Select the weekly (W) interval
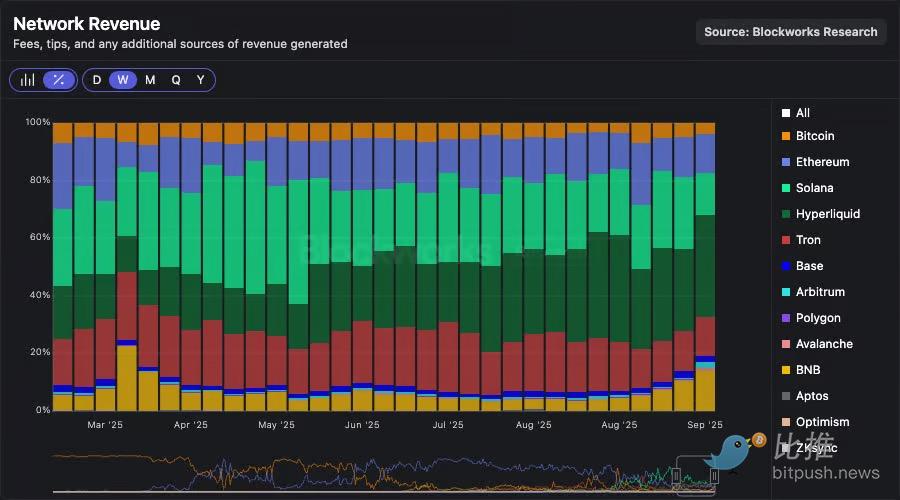 [x=123, y=80]
